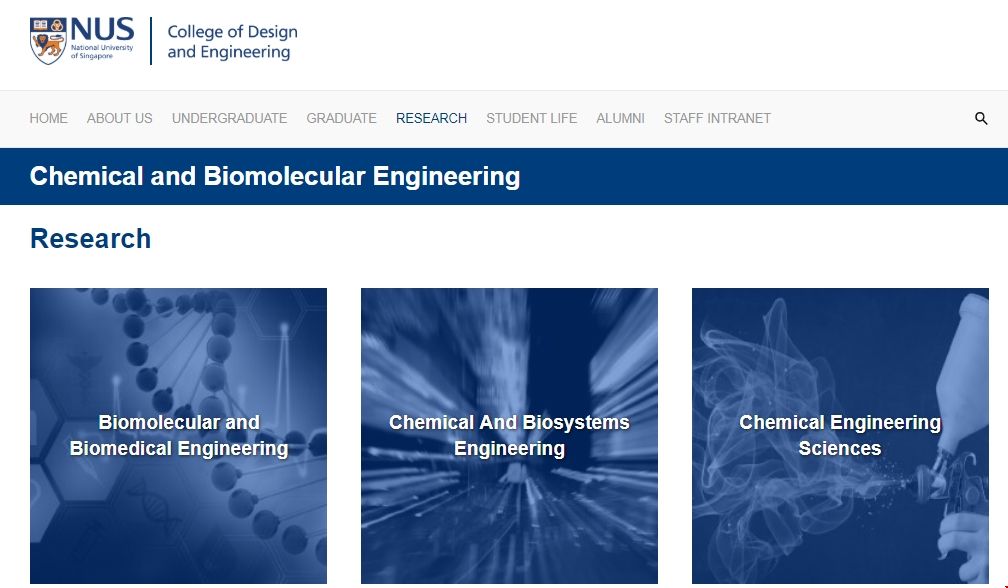Click the Biomolecular and Biomedical Engineering title text
This screenshot has height=588, width=1008.
coord(179,436)
